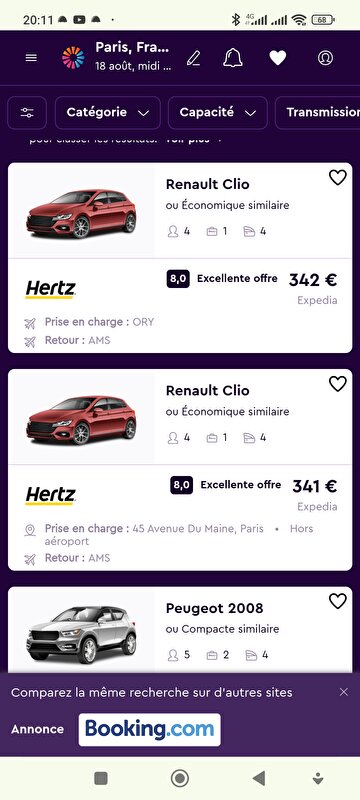The width and height of the screenshot is (360, 800).
Task: Tap the colorful Momondo logo
Action: point(73,58)
